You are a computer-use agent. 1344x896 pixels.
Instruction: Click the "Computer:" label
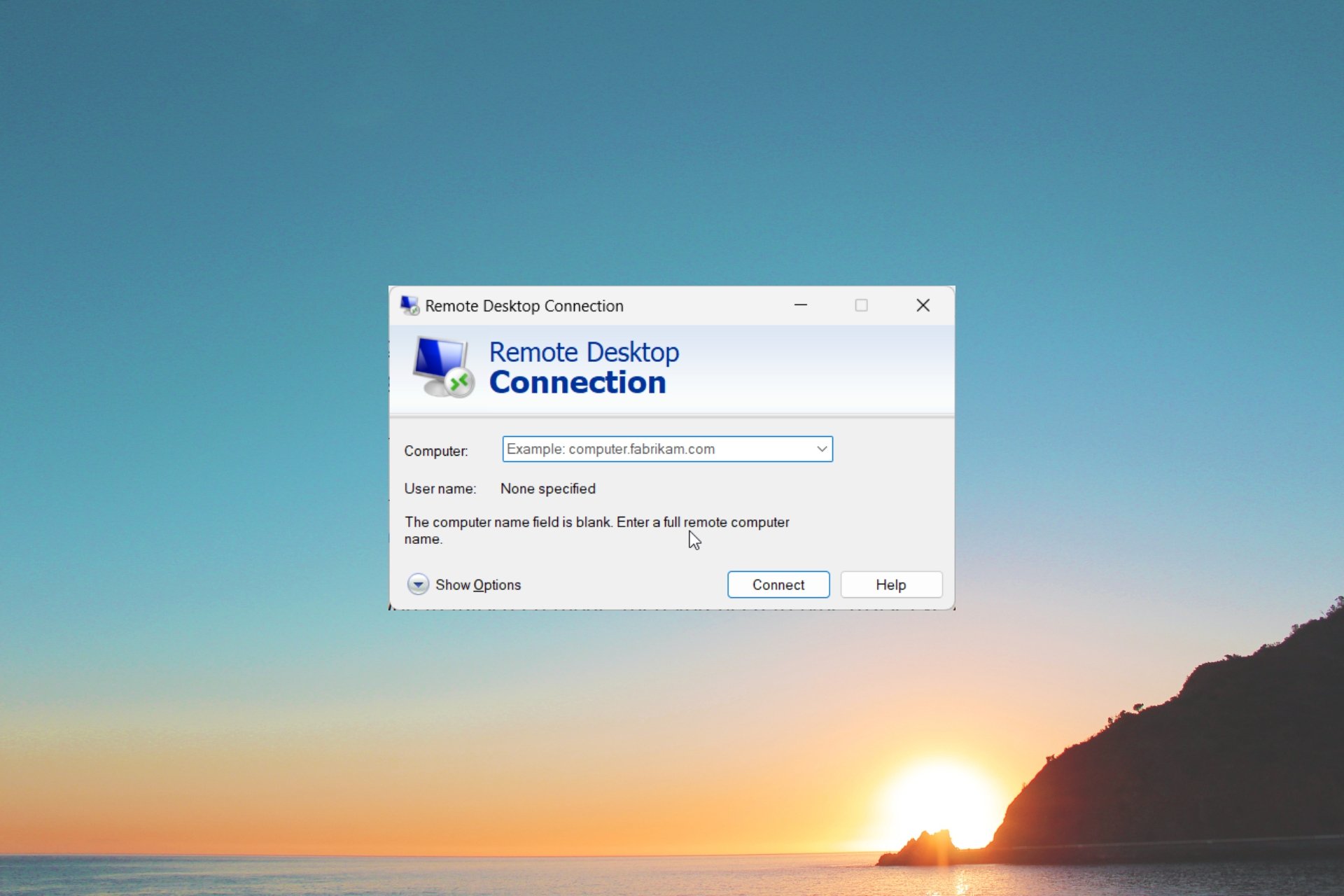click(x=436, y=451)
